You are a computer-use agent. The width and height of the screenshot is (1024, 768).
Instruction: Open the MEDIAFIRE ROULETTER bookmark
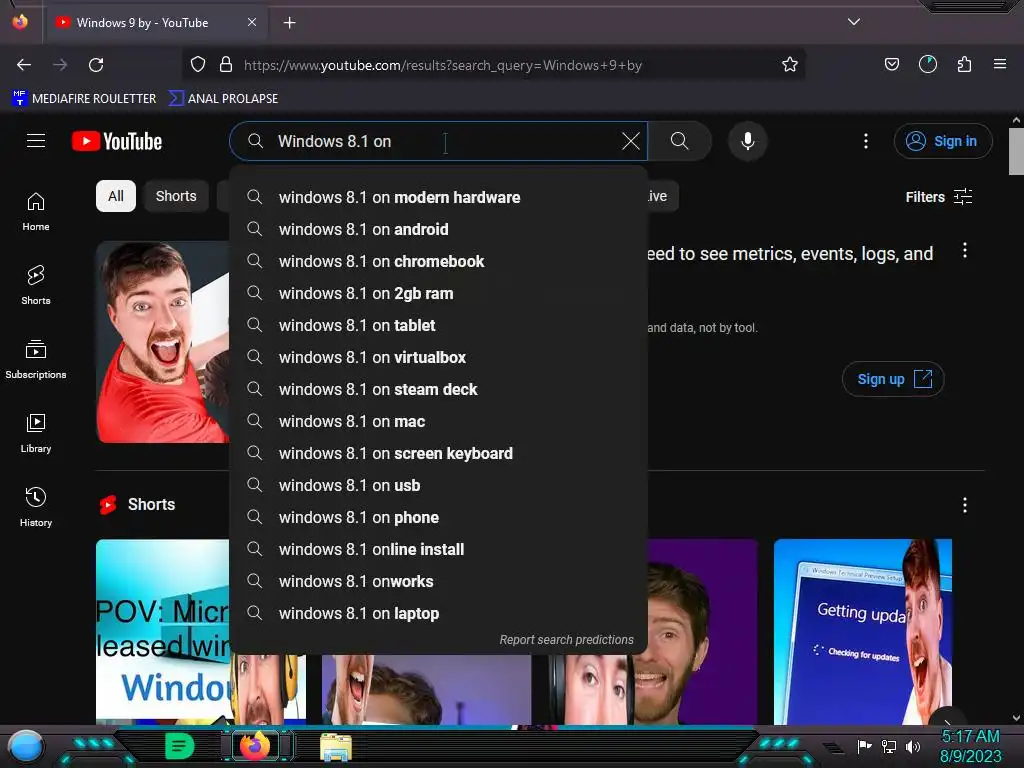pos(84,99)
